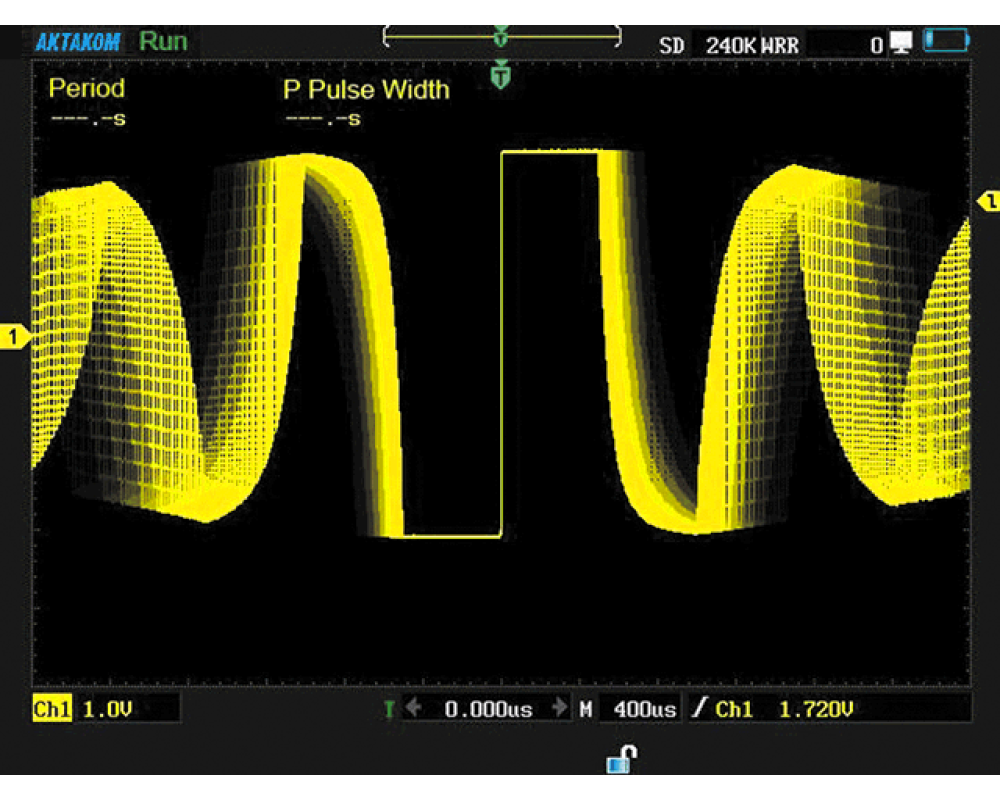Click the trigger level marker on right edge
Image resolution: width=1000 pixels, height=800 pixels.
[988, 201]
